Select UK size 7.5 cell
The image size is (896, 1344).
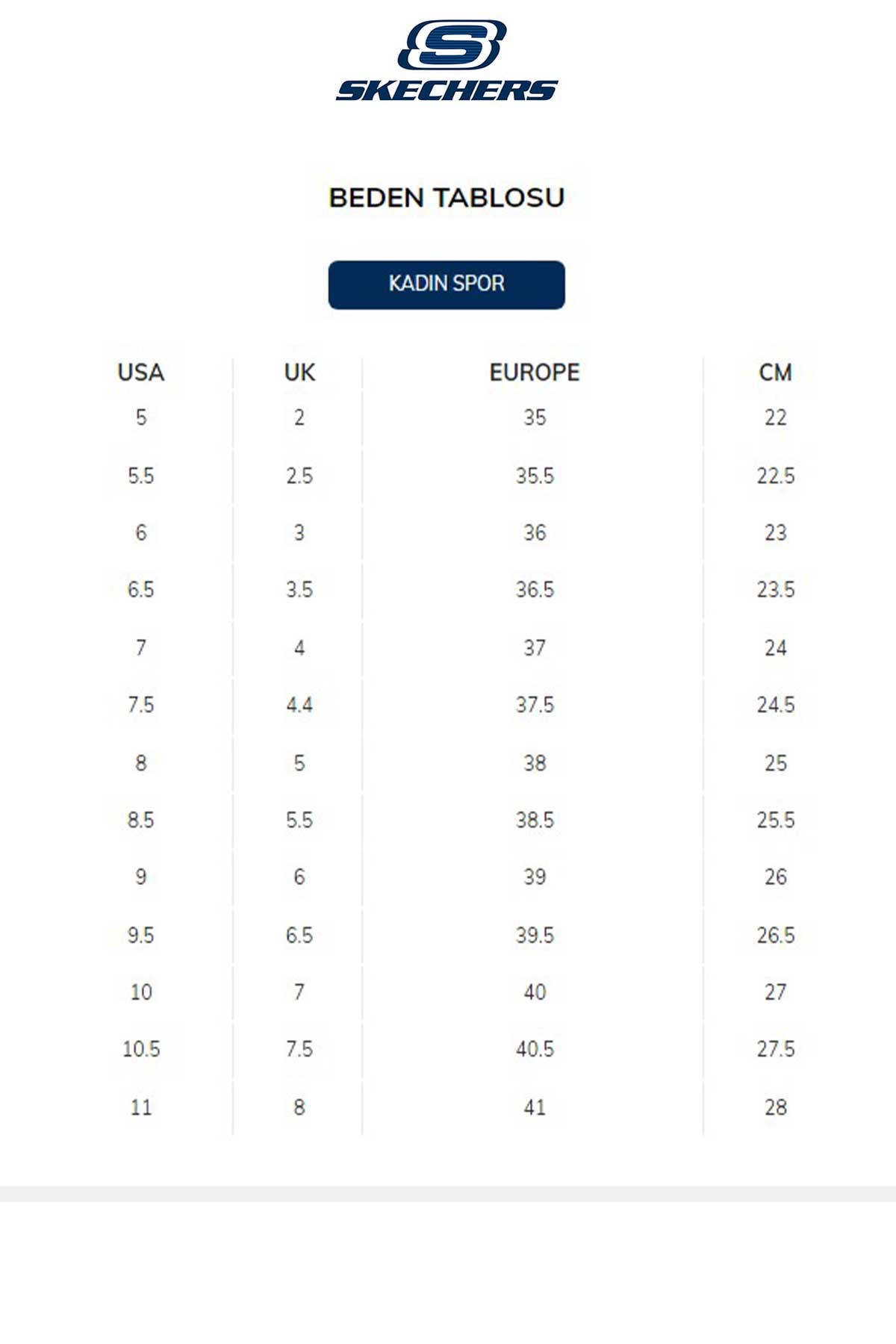(299, 1049)
